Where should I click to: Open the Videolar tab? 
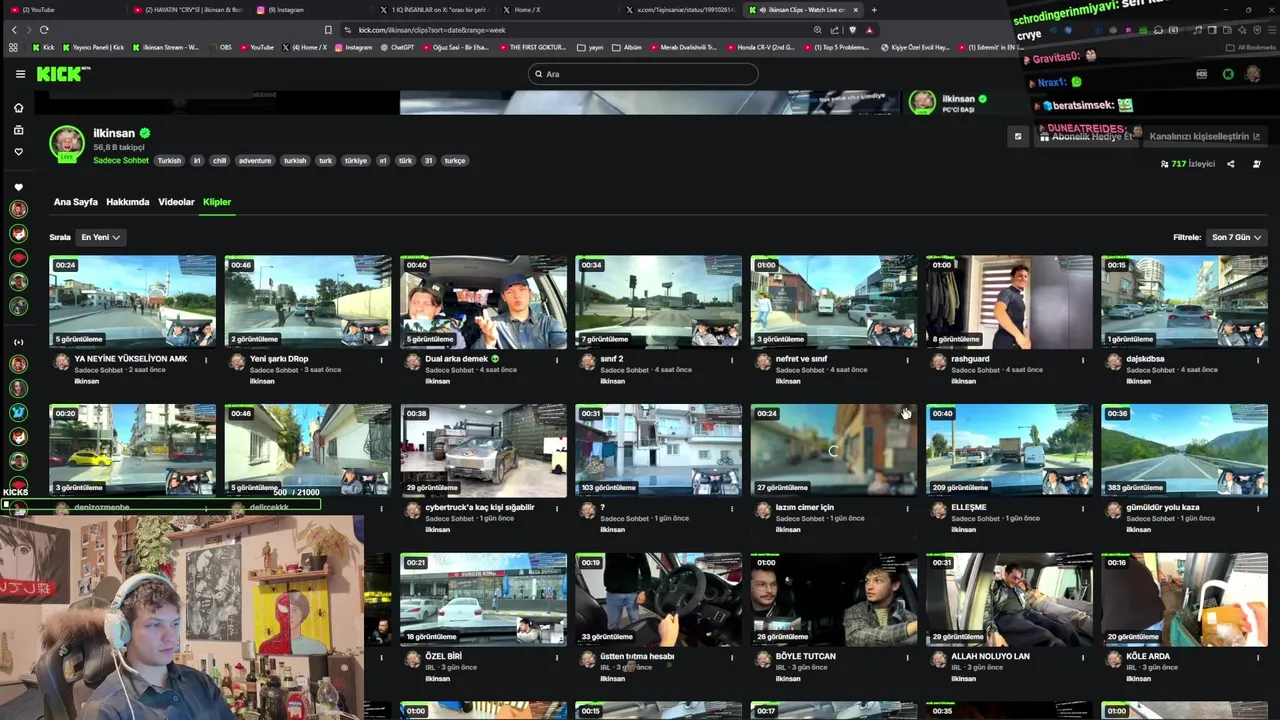176,202
